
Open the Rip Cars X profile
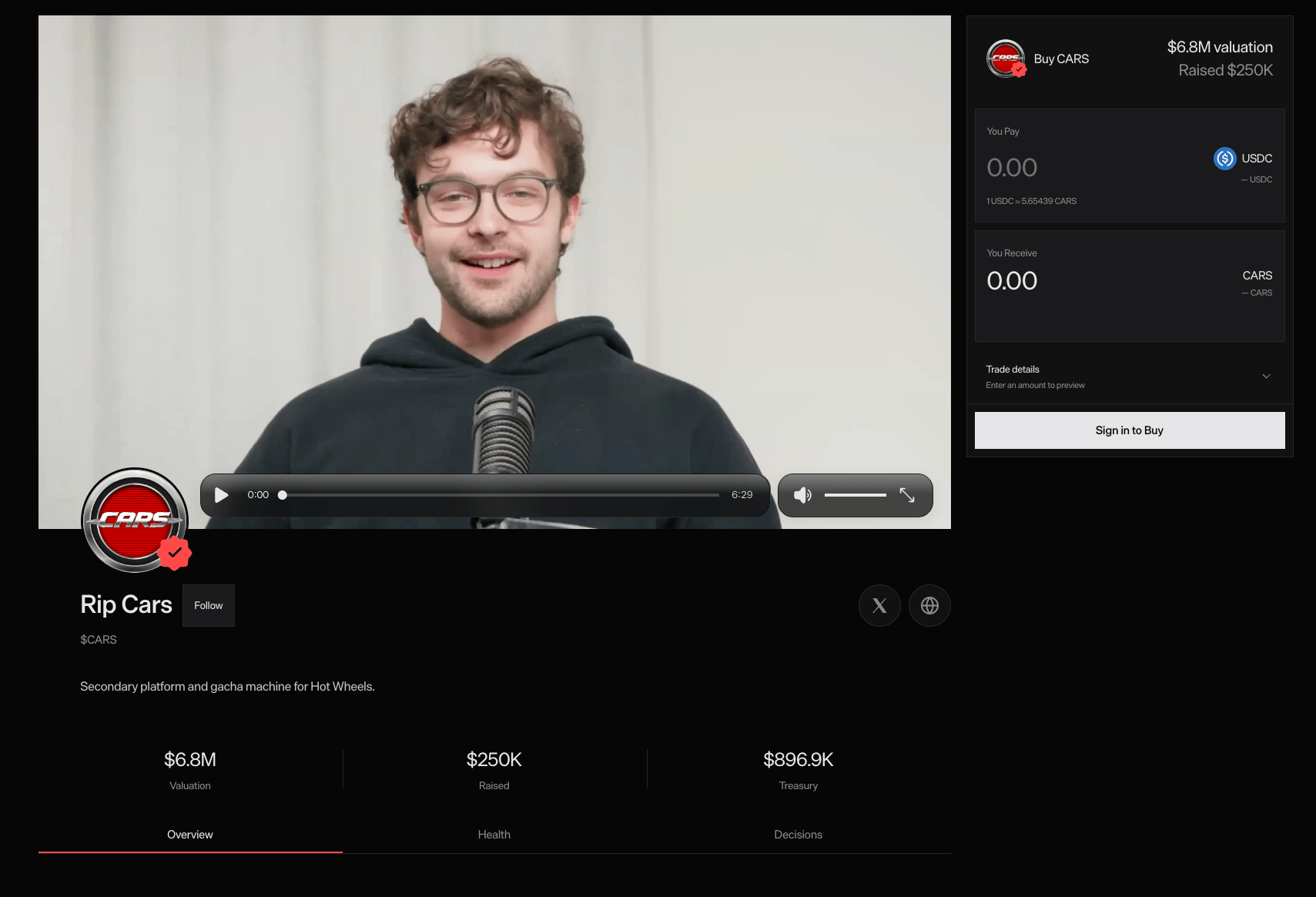[x=879, y=606]
